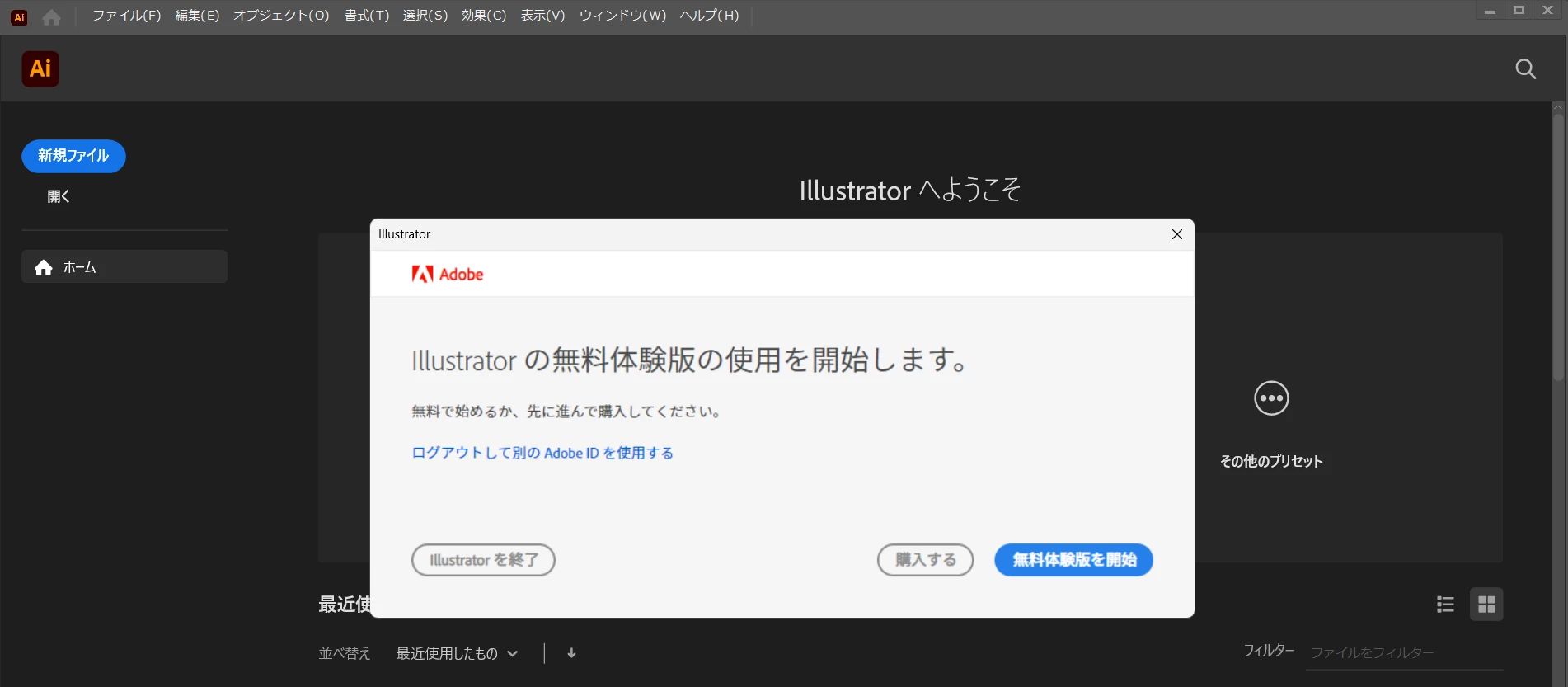Viewport: 1568px width, 687px height.
Task: Click the その他のプリセット label
Action: click(1271, 461)
